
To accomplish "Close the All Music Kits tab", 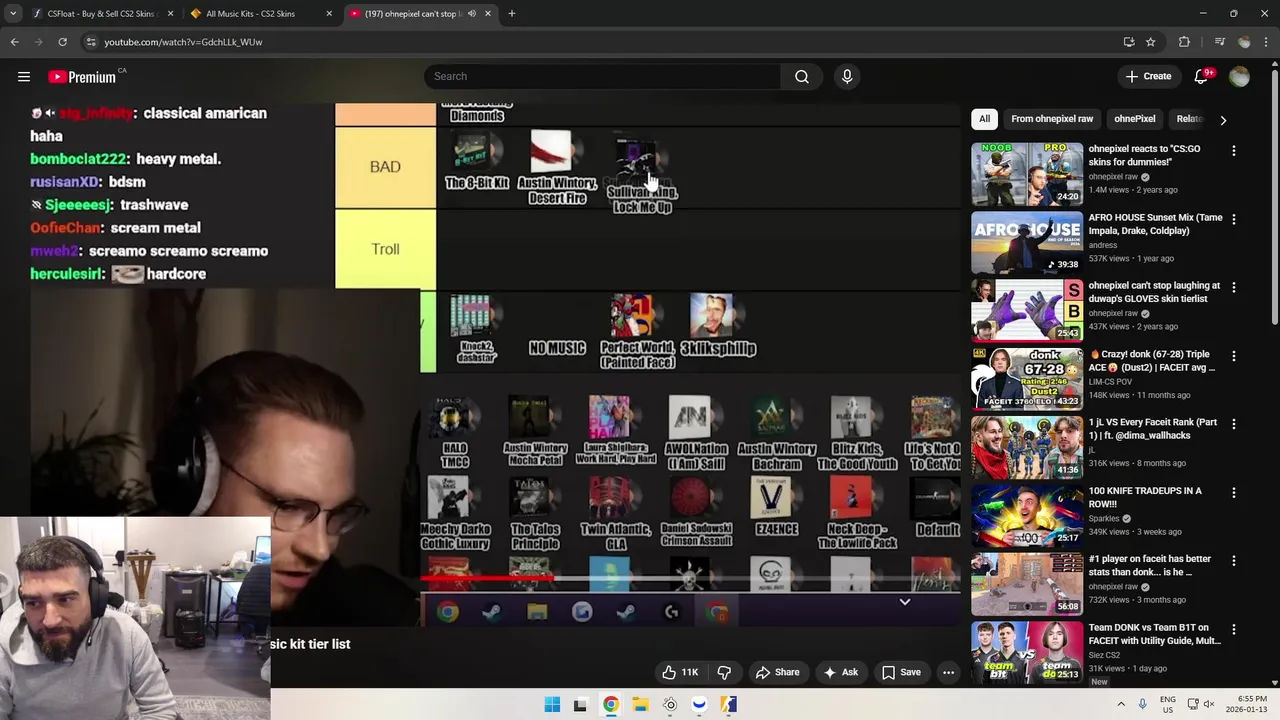I will click(x=329, y=14).
